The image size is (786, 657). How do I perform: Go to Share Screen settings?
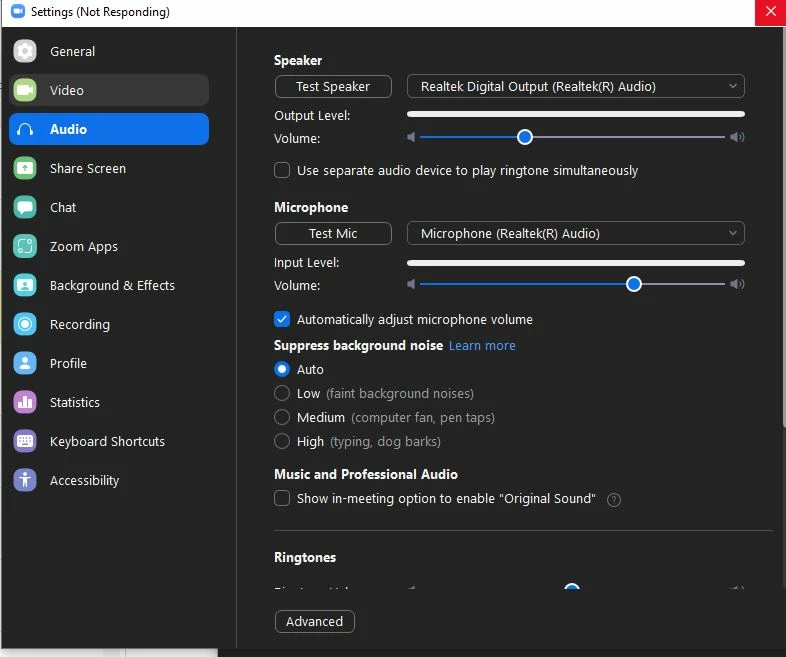pyautogui.click(x=109, y=168)
